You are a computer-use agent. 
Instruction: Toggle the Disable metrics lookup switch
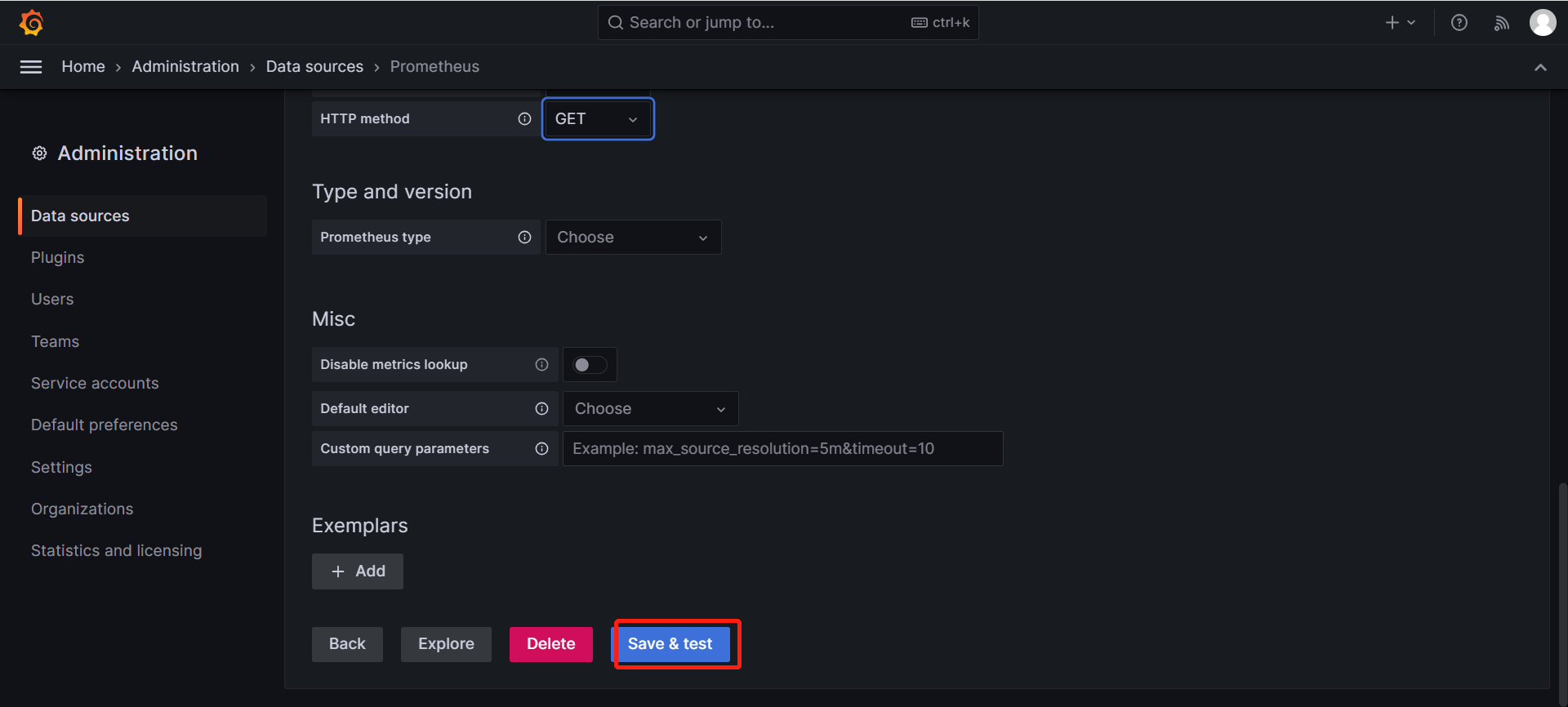tap(590, 365)
